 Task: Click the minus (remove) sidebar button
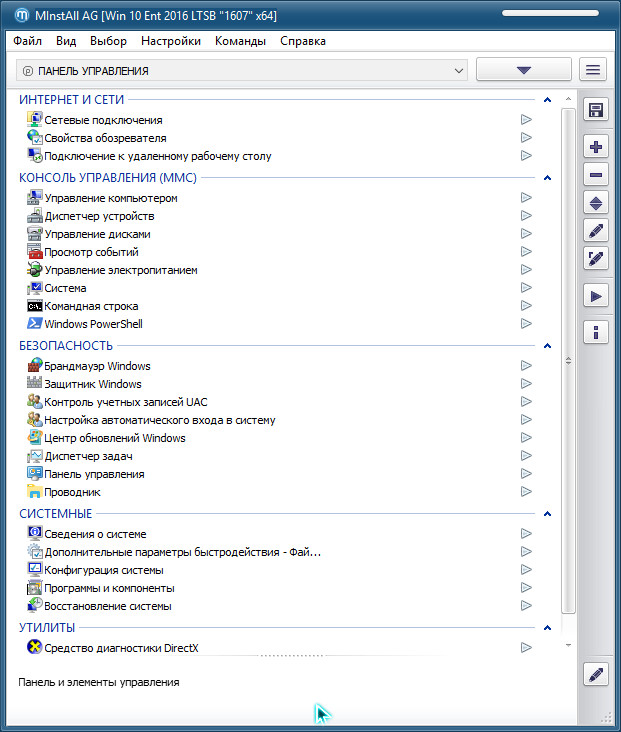click(595, 175)
